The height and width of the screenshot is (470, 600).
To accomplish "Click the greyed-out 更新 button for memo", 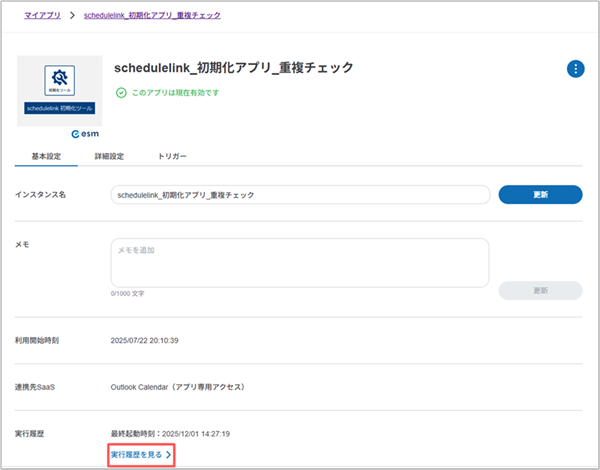I will 540,290.
